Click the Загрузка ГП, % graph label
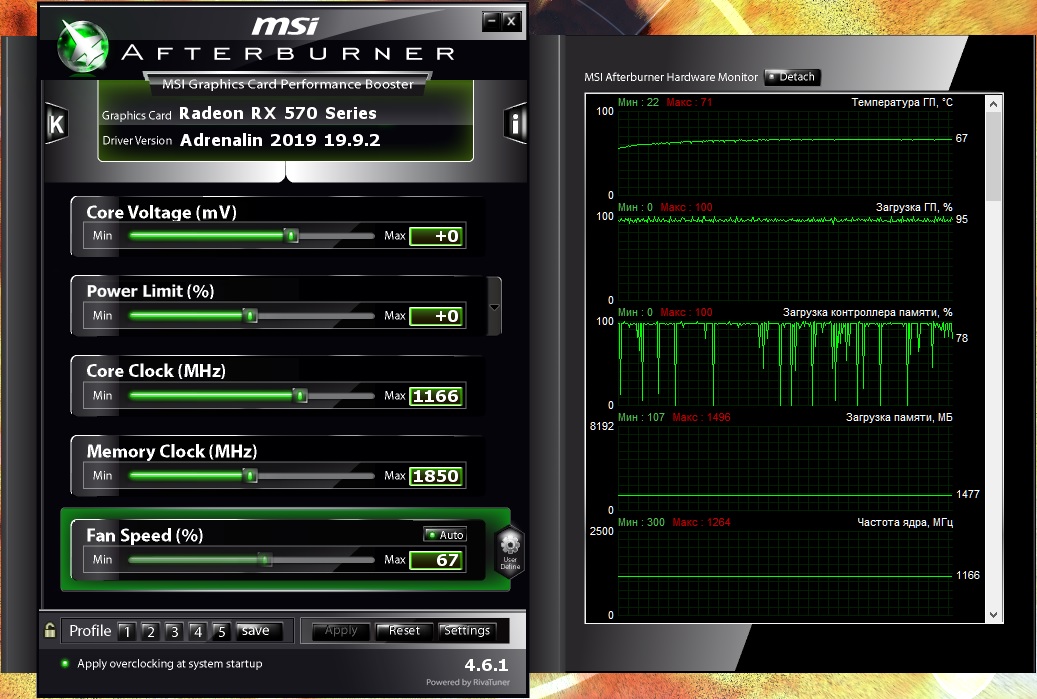This screenshot has width=1037, height=699. pyautogui.click(x=914, y=208)
